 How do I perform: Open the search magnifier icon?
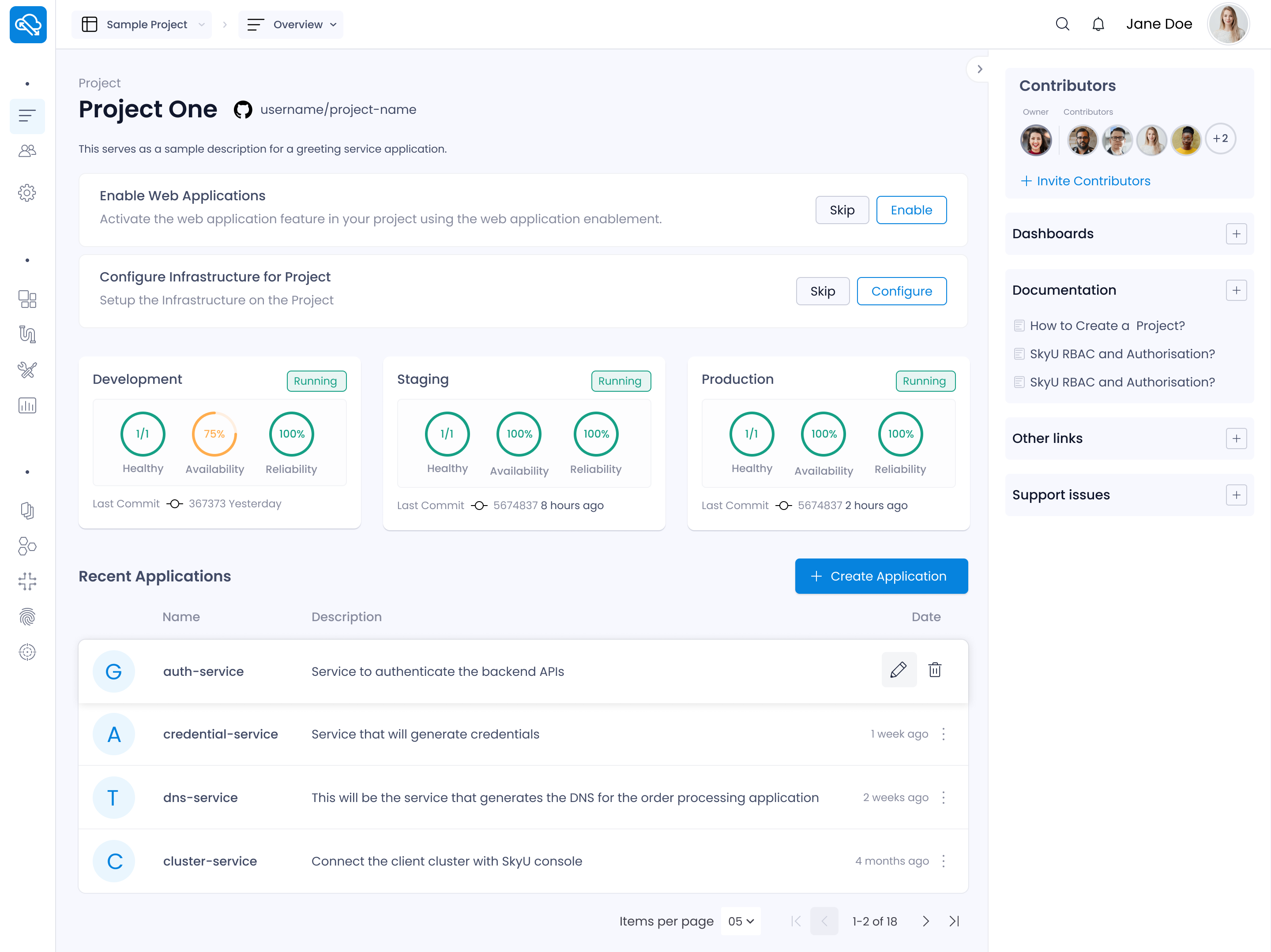(1062, 24)
